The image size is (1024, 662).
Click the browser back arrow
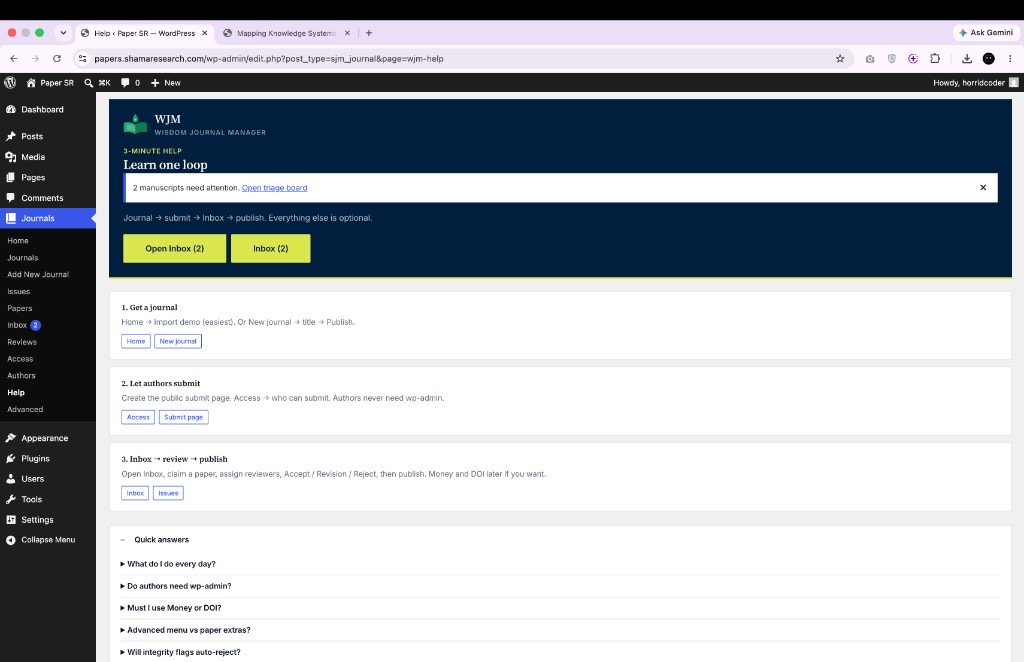coord(14,59)
